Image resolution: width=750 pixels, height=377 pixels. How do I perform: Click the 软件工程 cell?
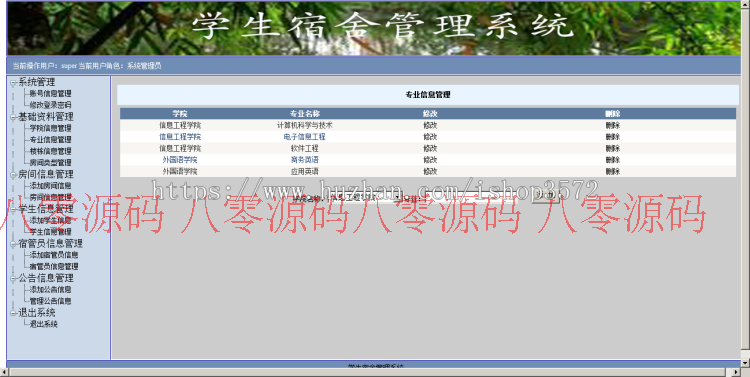(x=305, y=148)
